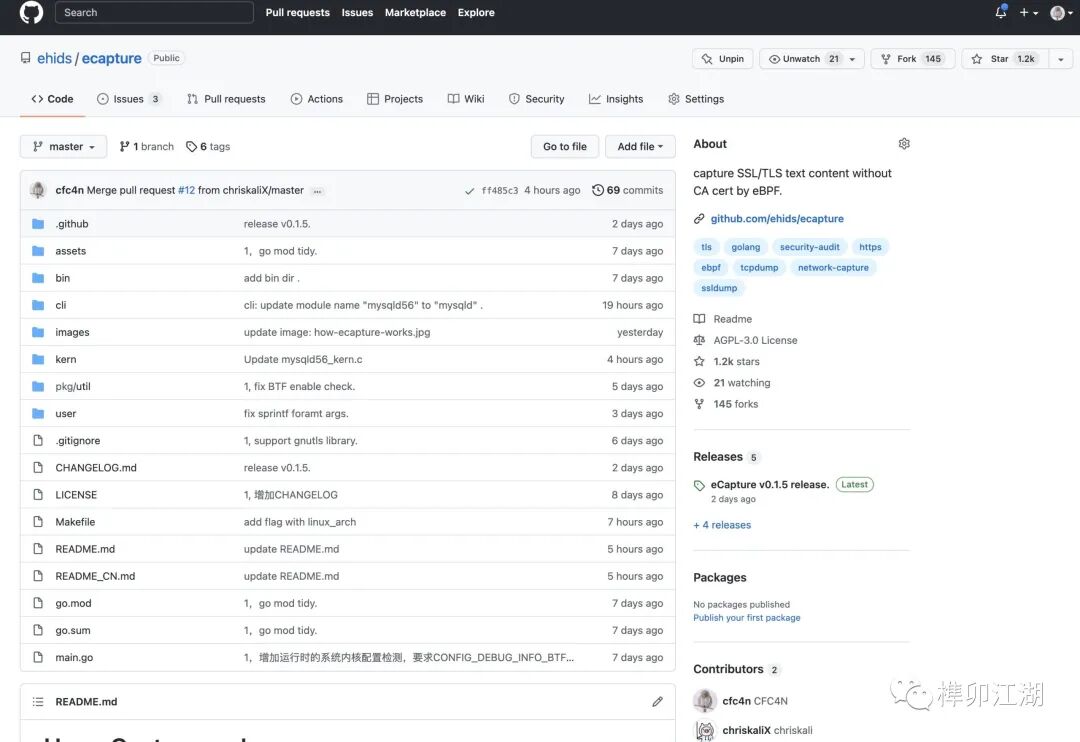Focus the GitHub search field
The height and width of the screenshot is (742, 1080).
(x=154, y=12)
